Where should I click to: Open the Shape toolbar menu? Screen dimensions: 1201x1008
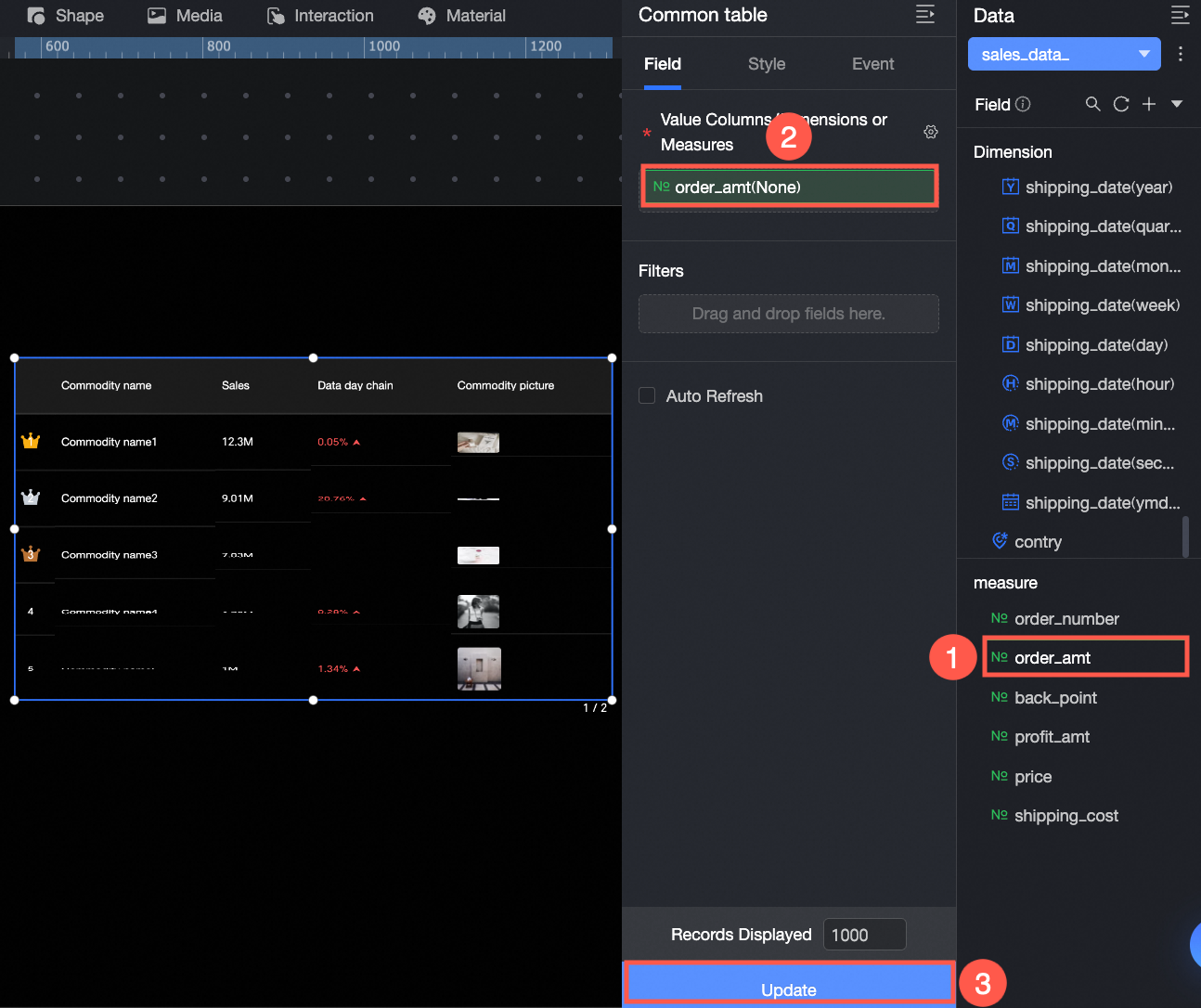[65, 16]
